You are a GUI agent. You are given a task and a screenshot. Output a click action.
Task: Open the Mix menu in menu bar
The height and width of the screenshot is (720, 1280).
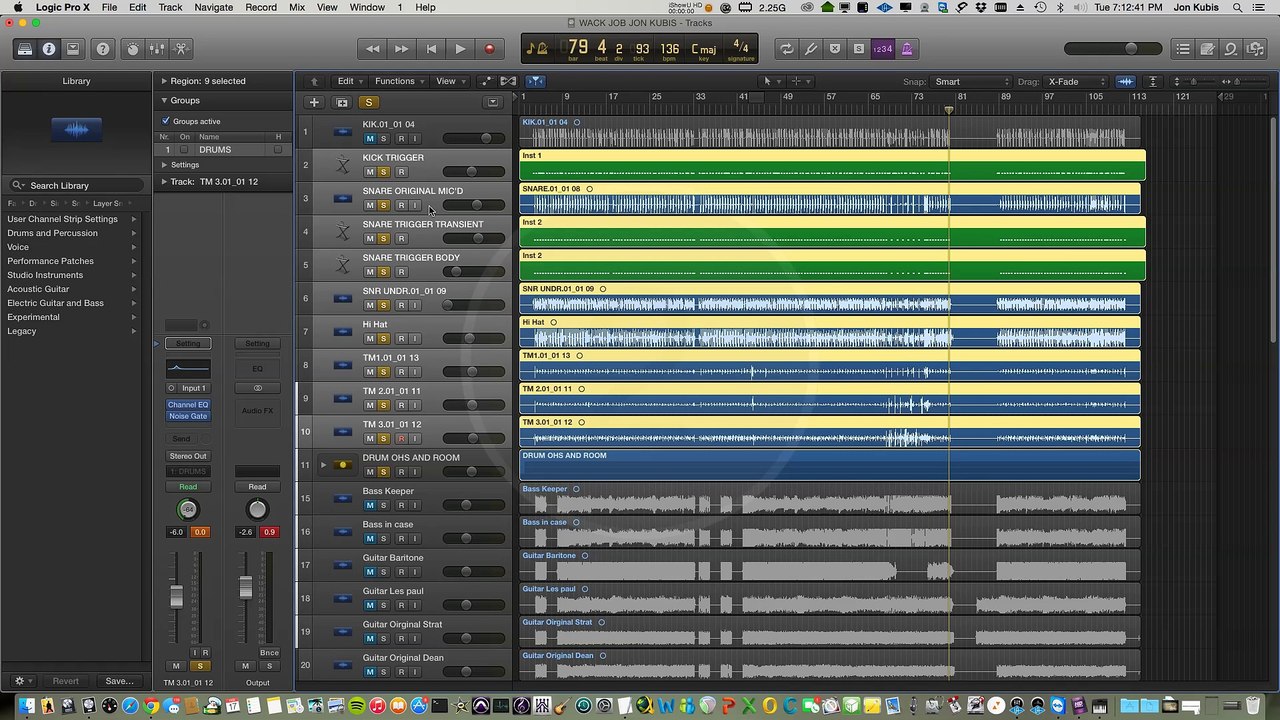click(297, 7)
